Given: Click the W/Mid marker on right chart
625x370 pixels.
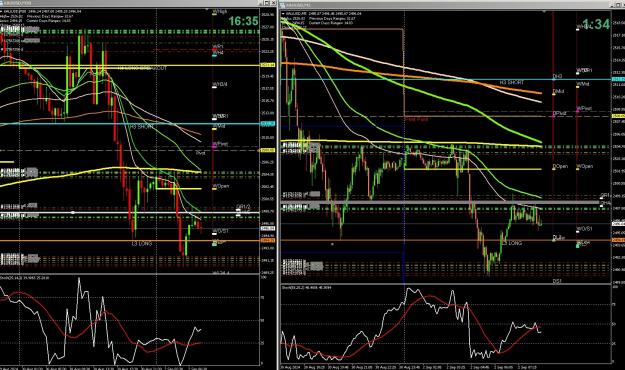Looking at the screenshot, I should [583, 84].
